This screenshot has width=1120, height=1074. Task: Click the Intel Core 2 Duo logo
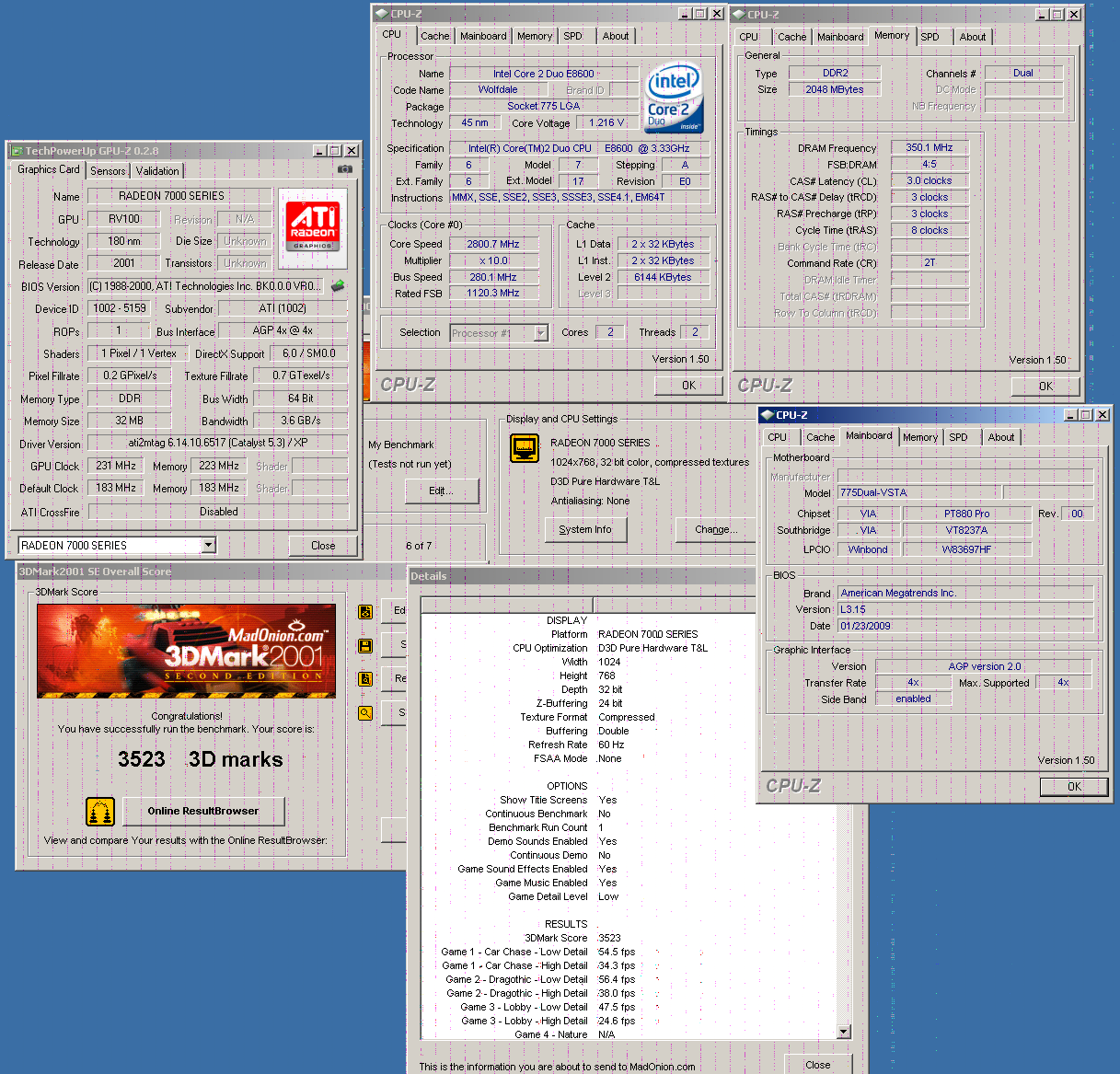coord(674,98)
